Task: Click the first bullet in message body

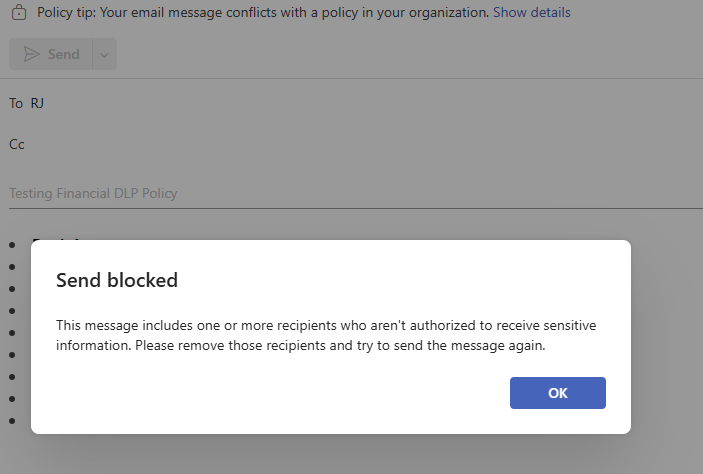Action: point(12,245)
